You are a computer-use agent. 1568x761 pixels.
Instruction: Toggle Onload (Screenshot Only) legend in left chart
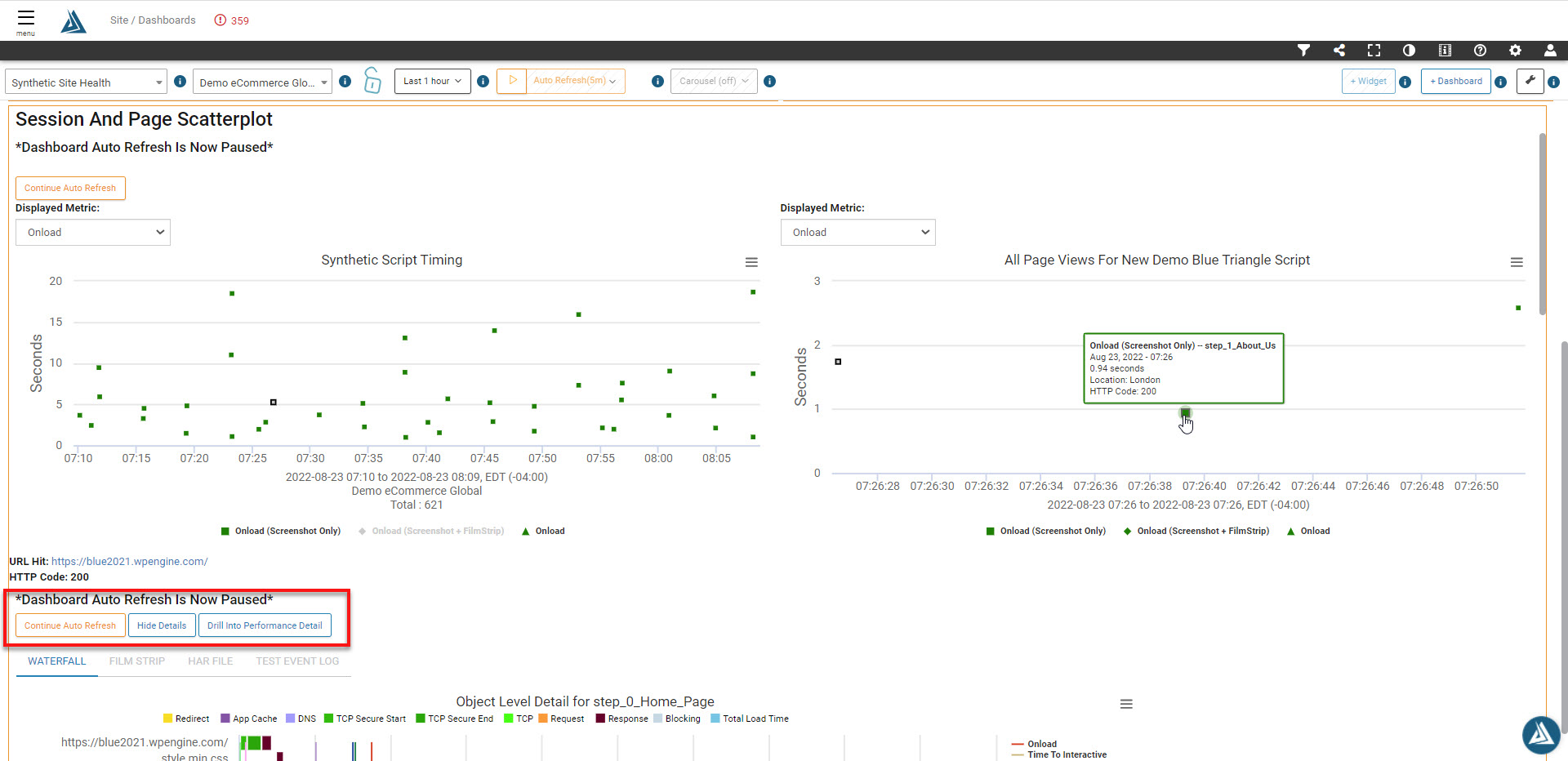pos(281,531)
